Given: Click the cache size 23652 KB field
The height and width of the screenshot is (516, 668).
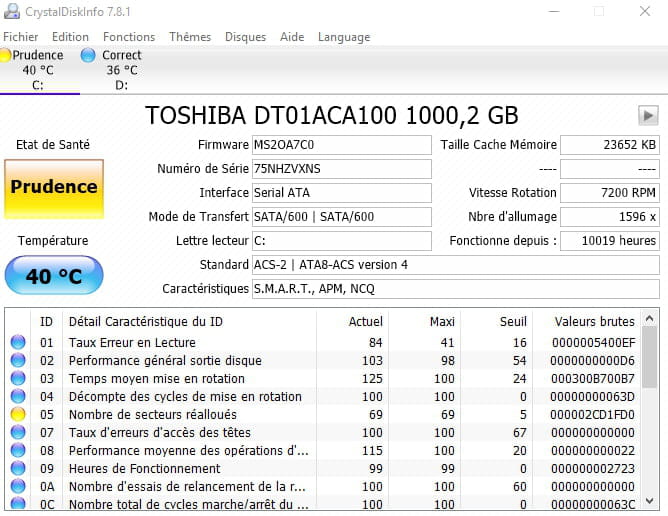Looking at the screenshot, I should [610, 145].
